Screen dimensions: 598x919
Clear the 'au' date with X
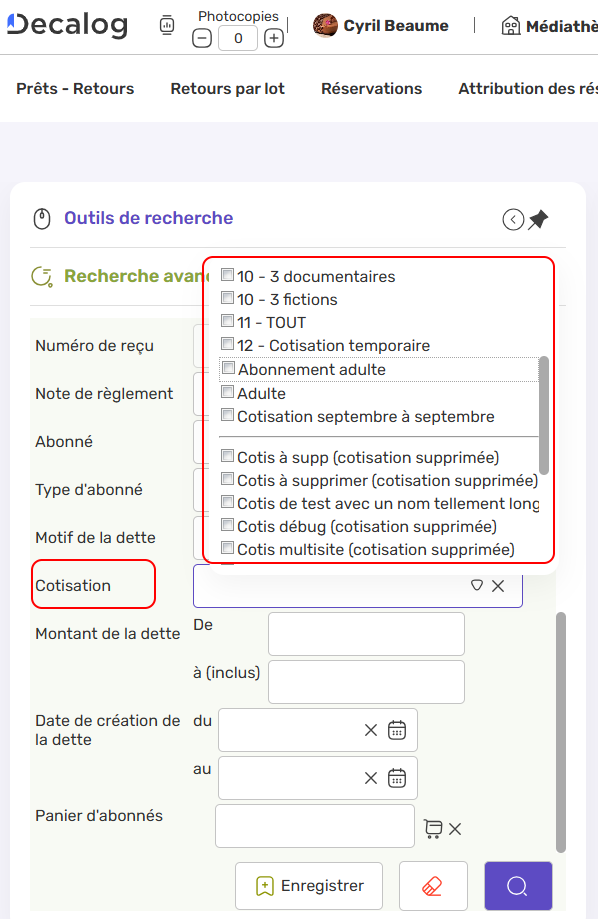(x=371, y=778)
